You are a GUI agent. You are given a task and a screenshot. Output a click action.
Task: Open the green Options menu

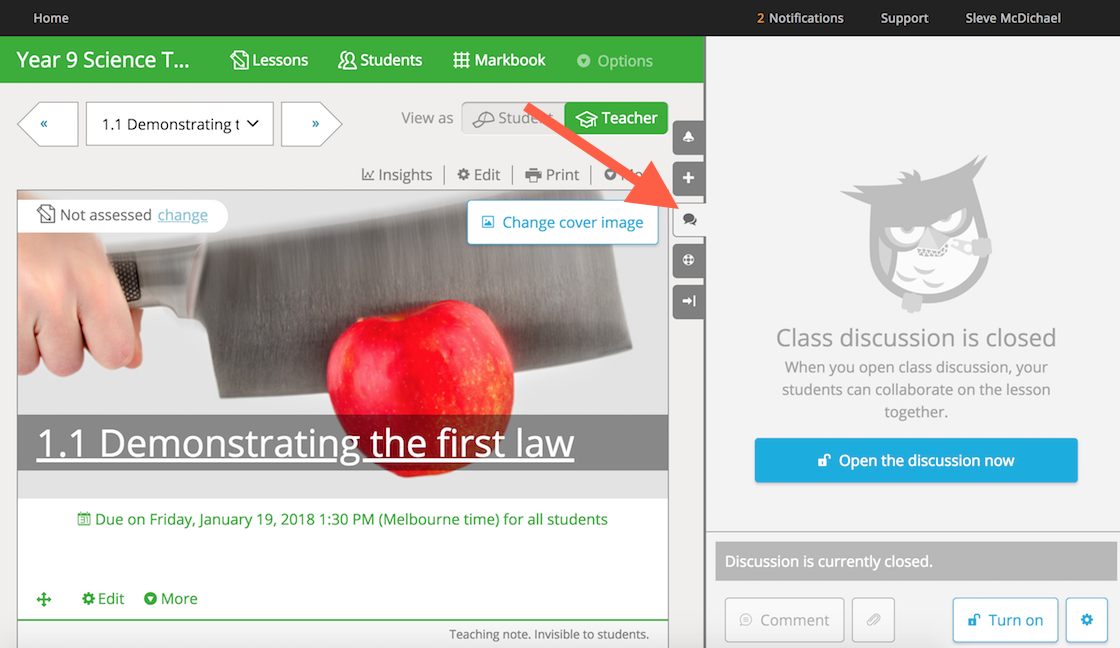pos(614,61)
